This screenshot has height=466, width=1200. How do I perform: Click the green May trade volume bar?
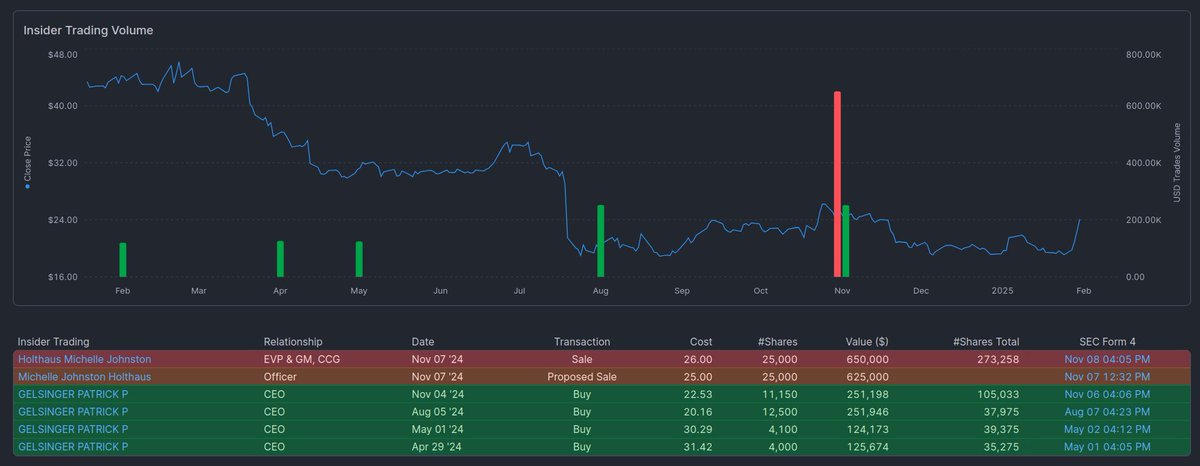[x=359, y=259]
